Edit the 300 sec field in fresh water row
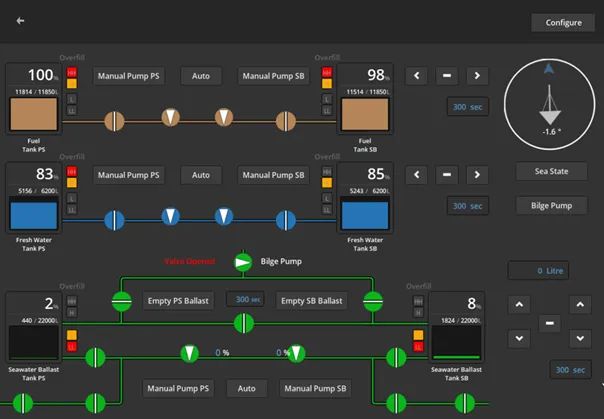This screenshot has width=604, height=419. click(x=468, y=206)
